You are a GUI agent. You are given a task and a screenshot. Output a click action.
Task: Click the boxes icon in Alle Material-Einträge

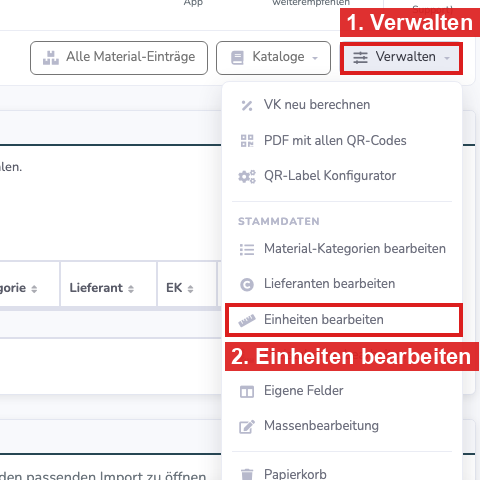point(51,58)
